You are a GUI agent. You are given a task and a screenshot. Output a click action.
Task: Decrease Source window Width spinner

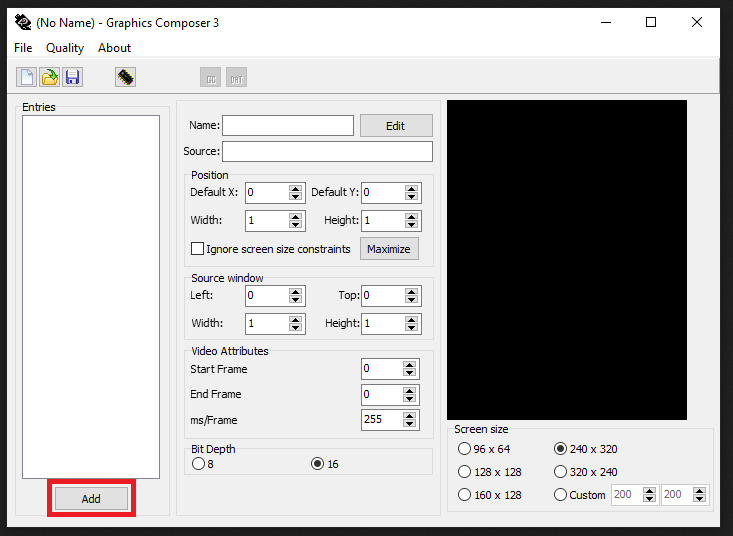(295, 328)
